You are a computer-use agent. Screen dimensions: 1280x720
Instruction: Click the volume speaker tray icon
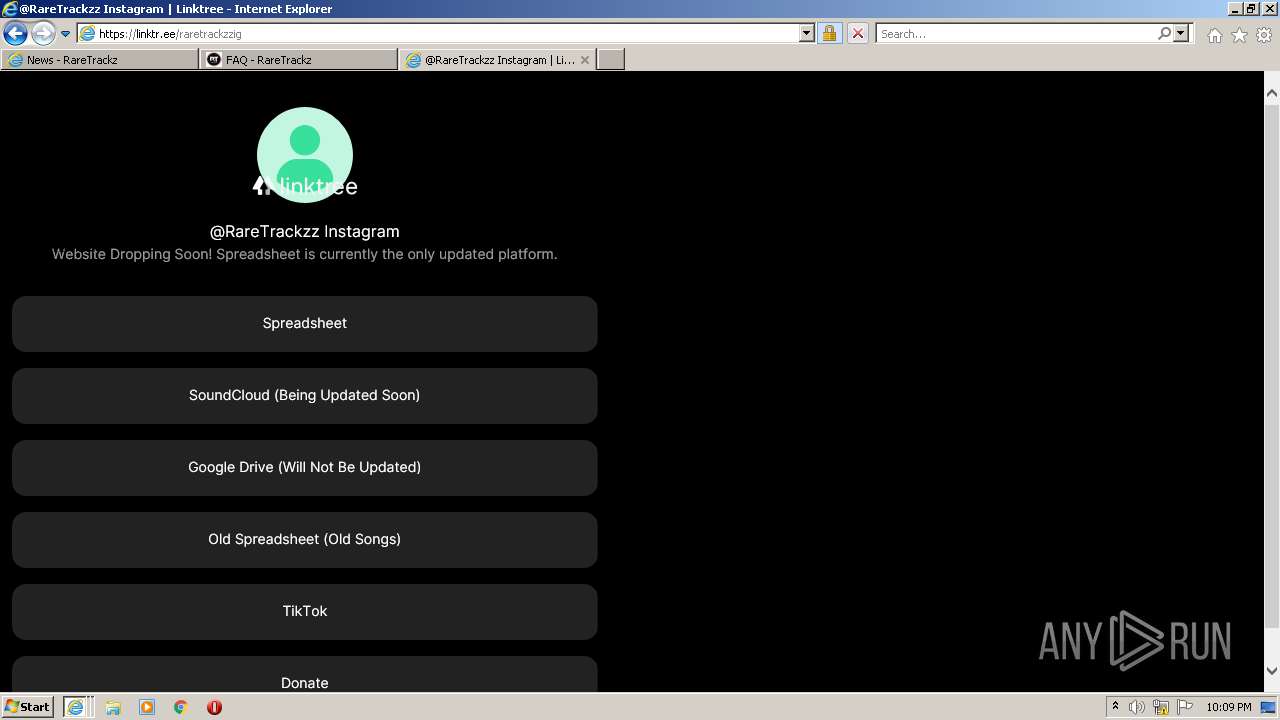(x=1137, y=707)
